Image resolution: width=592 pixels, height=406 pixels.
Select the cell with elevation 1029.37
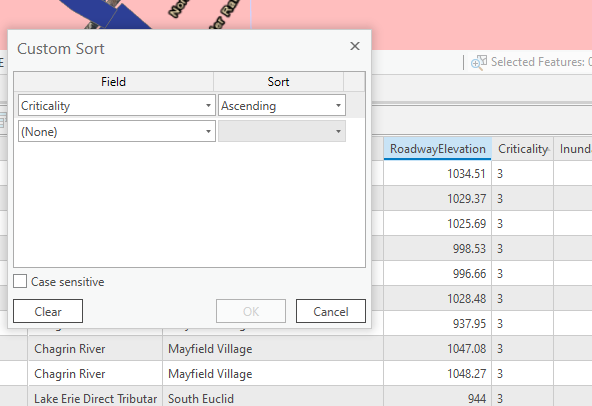pos(438,199)
